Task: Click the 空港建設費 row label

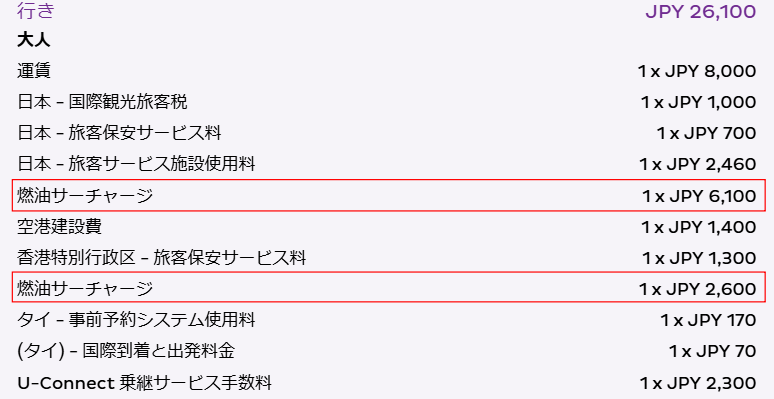Action: [59, 227]
